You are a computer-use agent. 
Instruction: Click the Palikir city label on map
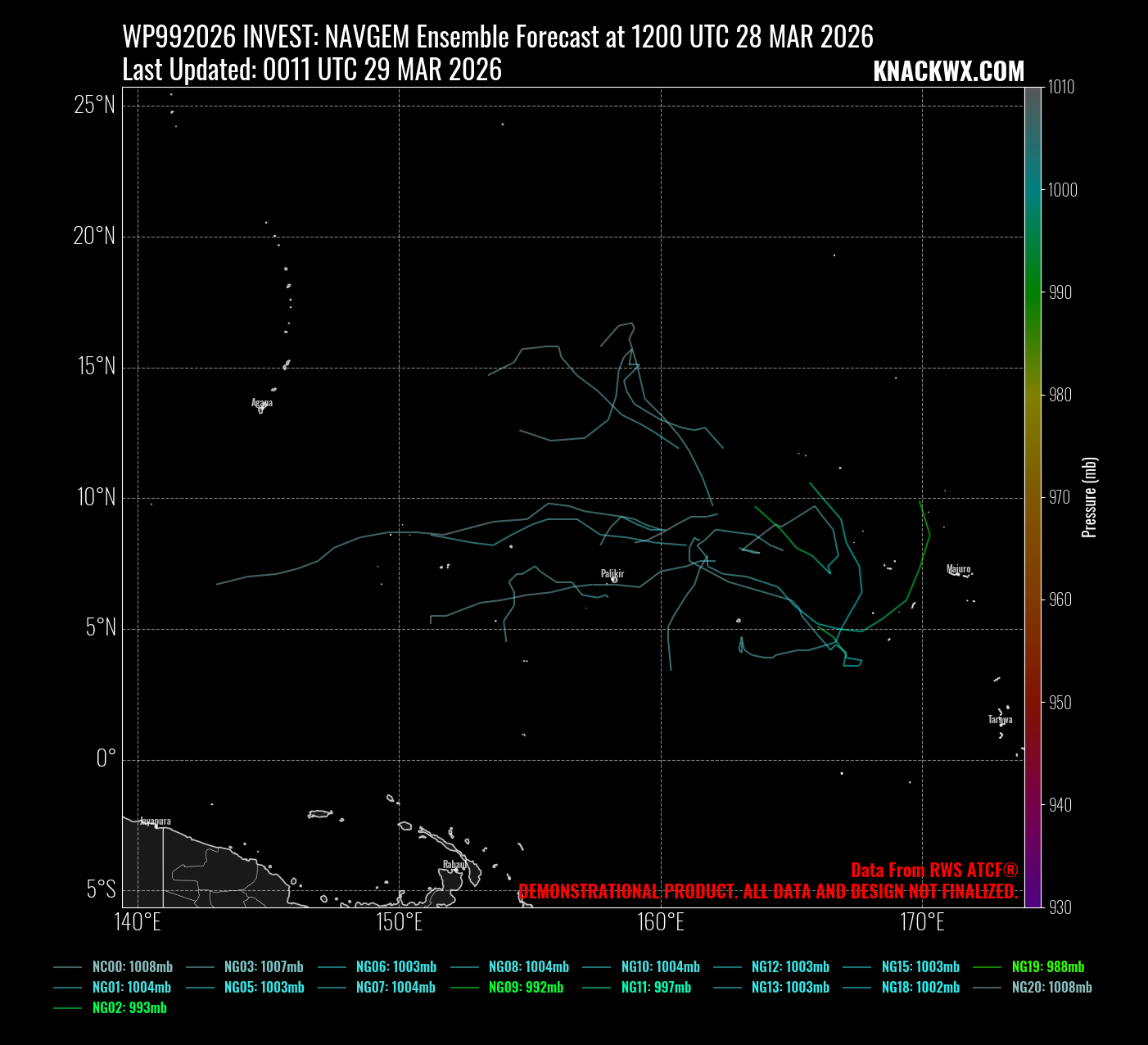[x=612, y=573]
